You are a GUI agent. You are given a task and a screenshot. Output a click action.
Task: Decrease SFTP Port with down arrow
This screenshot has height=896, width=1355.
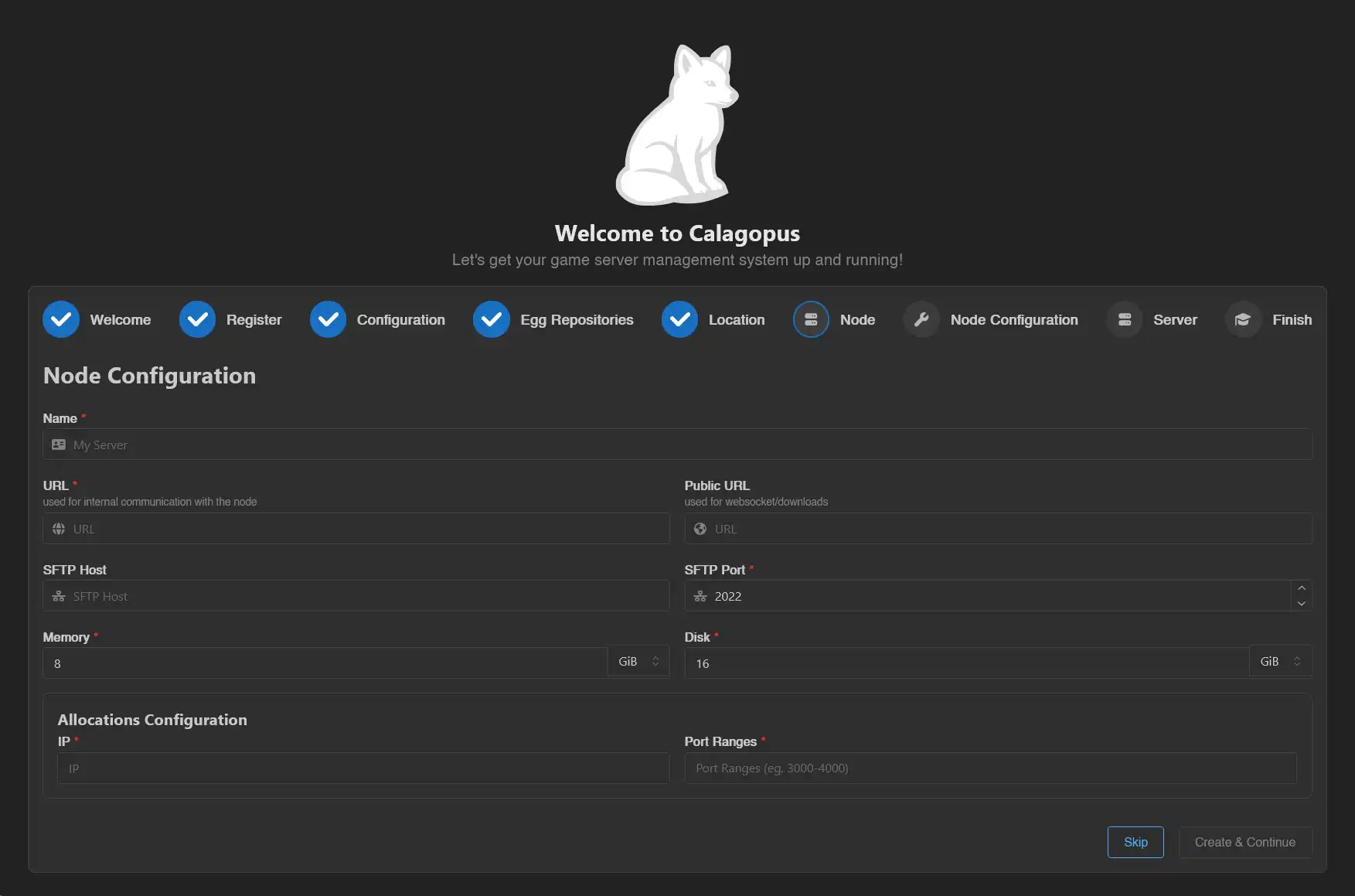(1302, 604)
